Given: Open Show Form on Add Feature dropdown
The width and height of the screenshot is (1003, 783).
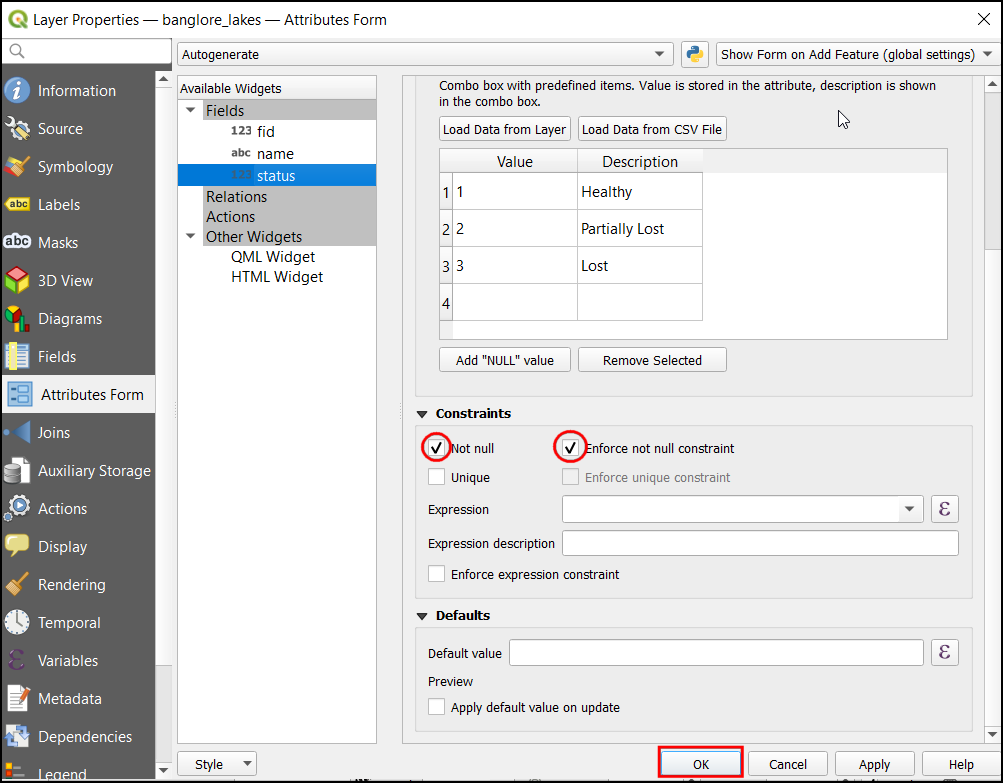Looking at the screenshot, I should click(857, 54).
